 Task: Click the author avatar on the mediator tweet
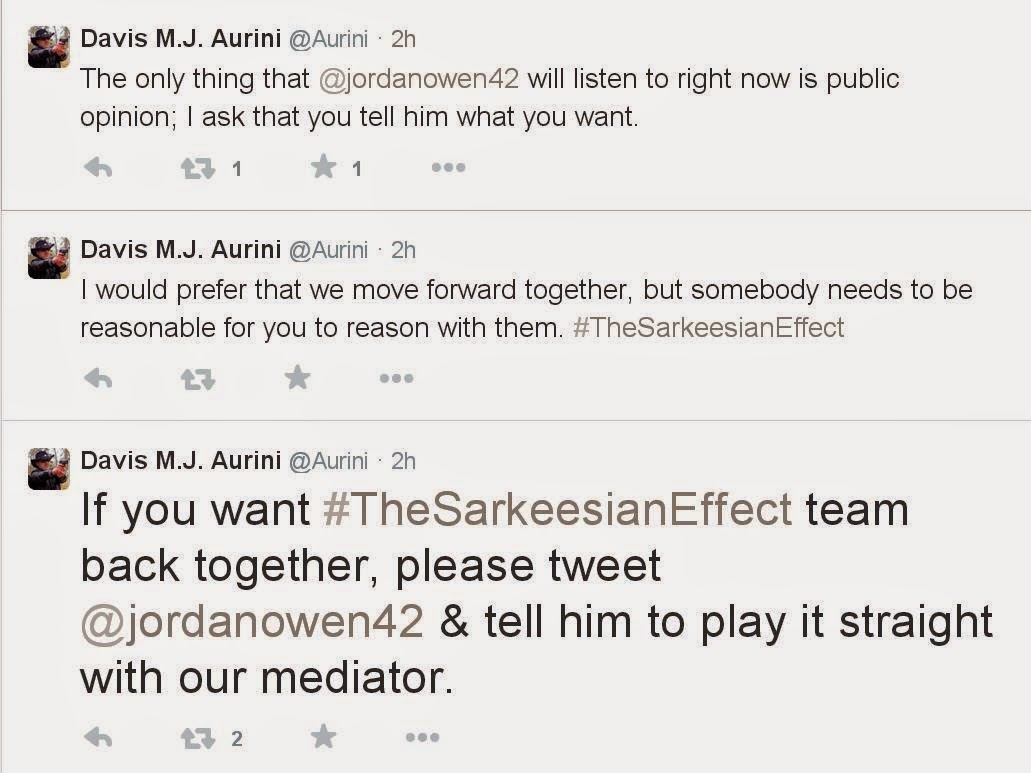[x=48, y=469]
